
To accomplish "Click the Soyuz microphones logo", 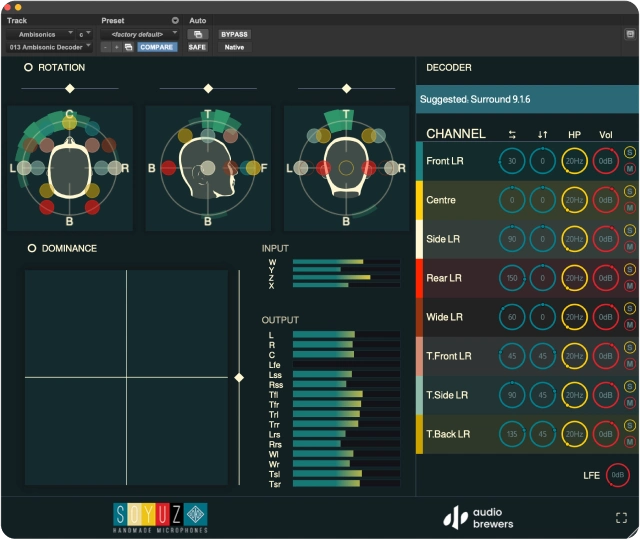I will point(160,516).
